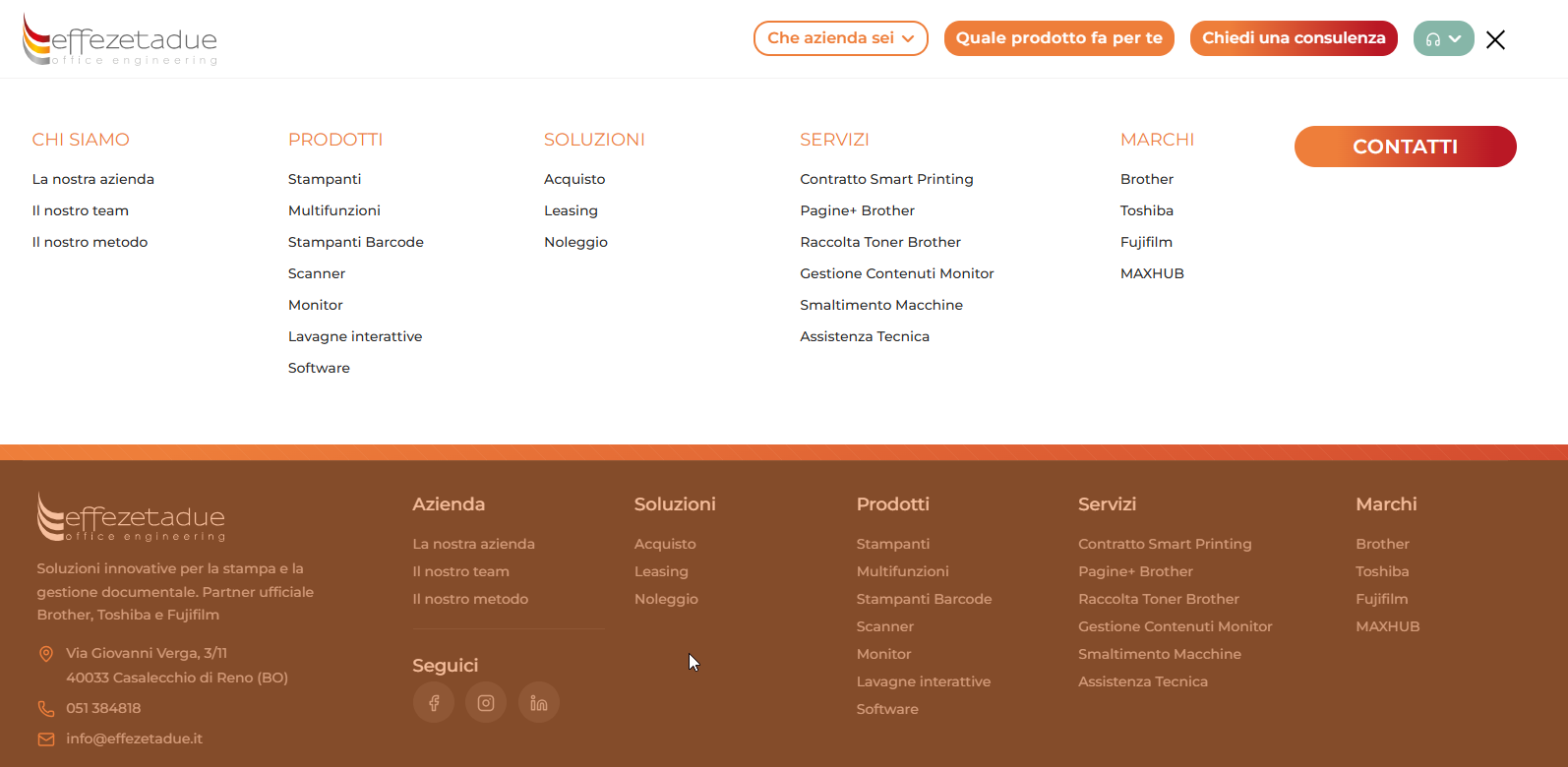Open 'Contratto Smart Printing' in Servizi menu
Screen dimensions: 1568x767
[x=886, y=179]
